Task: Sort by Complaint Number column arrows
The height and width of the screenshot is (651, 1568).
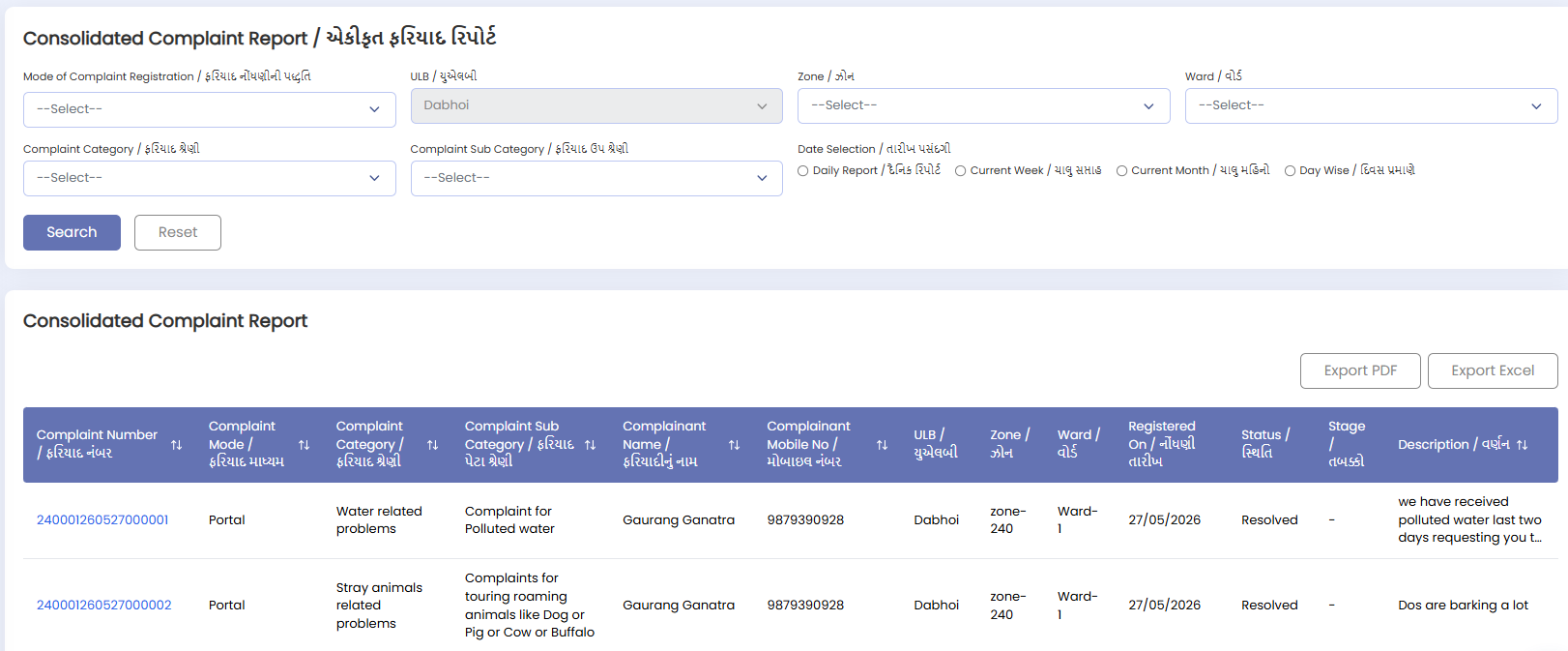Action: tap(176, 445)
